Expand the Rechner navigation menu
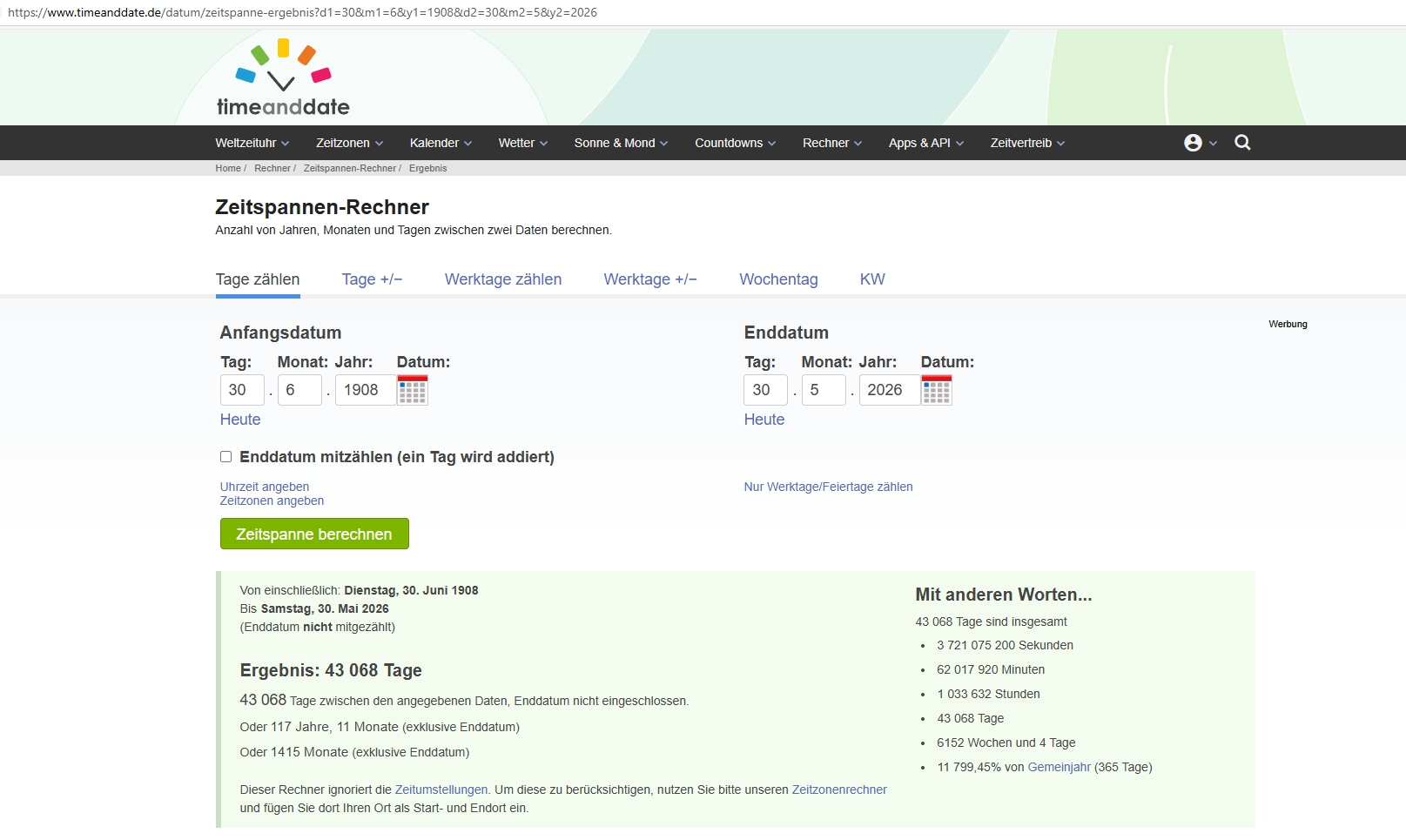 click(x=831, y=143)
